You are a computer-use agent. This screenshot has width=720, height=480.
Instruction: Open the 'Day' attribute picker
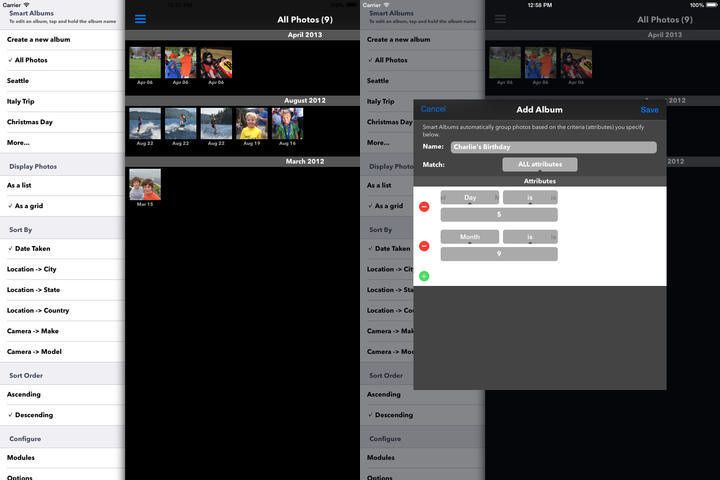[x=470, y=198]
